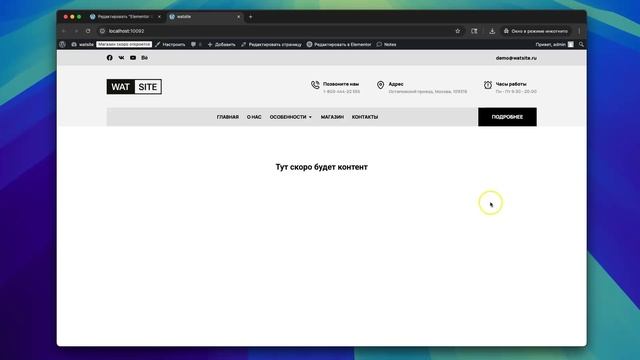Click the address map pin icon

coord(380,85)
